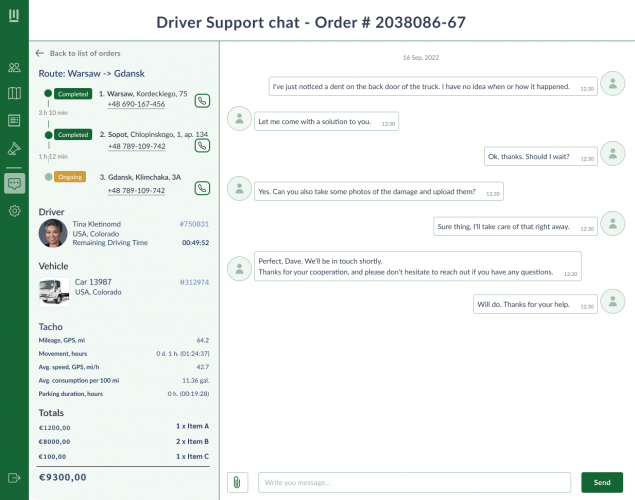Focus the Write your message input
The height and width of the screenshot is (500, 635).
click(415, 483)
